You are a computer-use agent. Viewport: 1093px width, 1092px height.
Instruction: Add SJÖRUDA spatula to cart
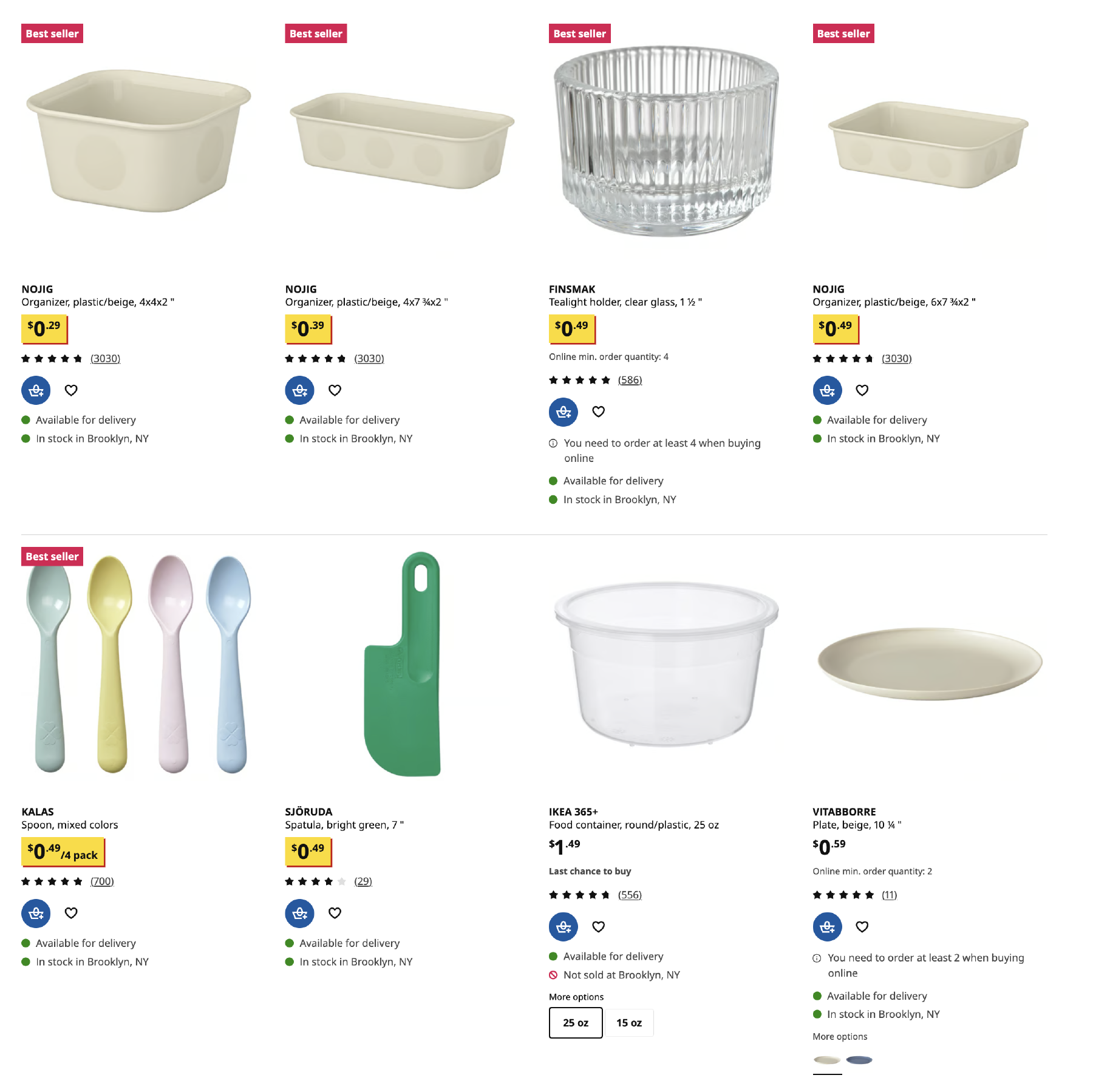(x=299, y=914)
